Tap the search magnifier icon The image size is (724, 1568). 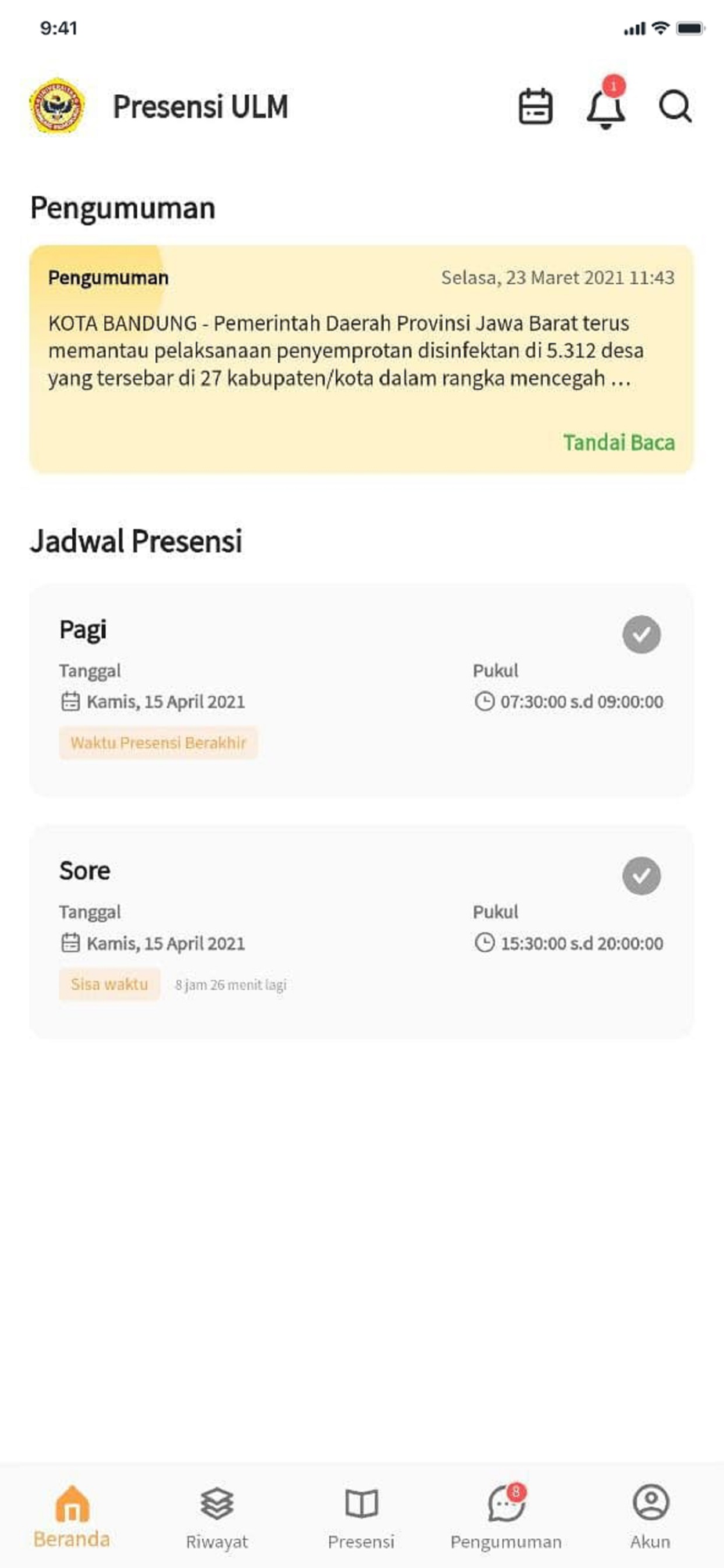click(675, 107)
